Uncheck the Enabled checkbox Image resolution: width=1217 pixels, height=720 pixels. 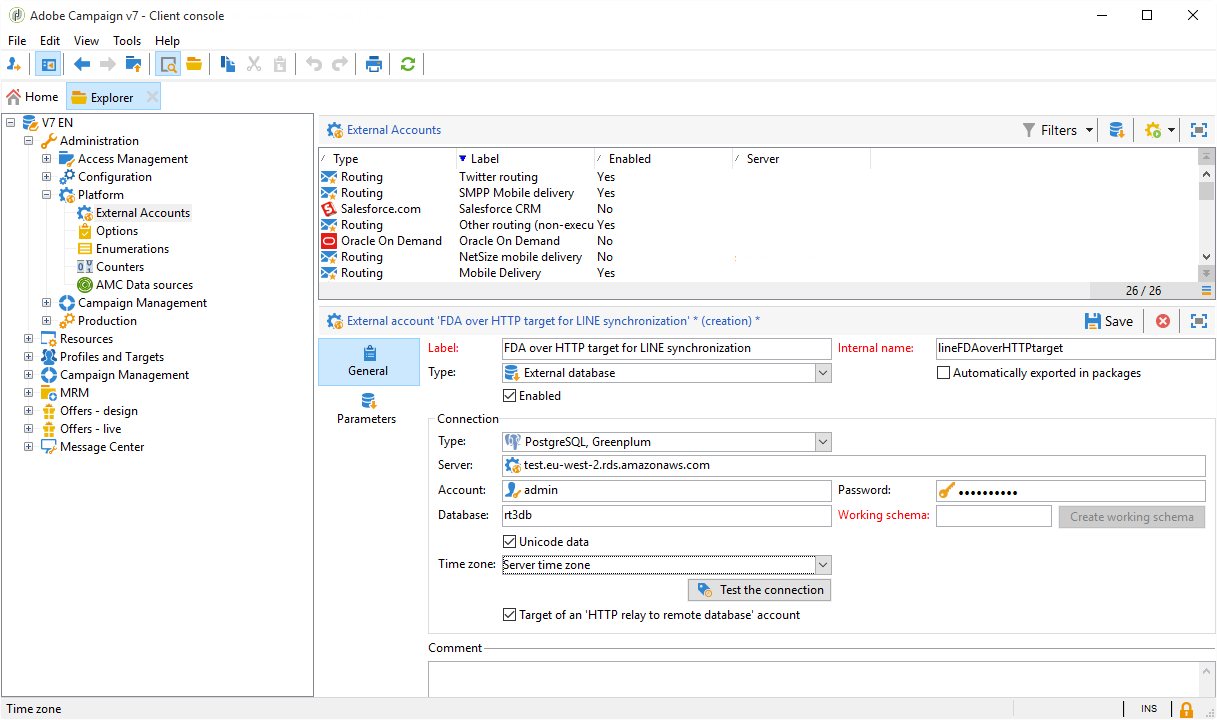tap(509, 396)
